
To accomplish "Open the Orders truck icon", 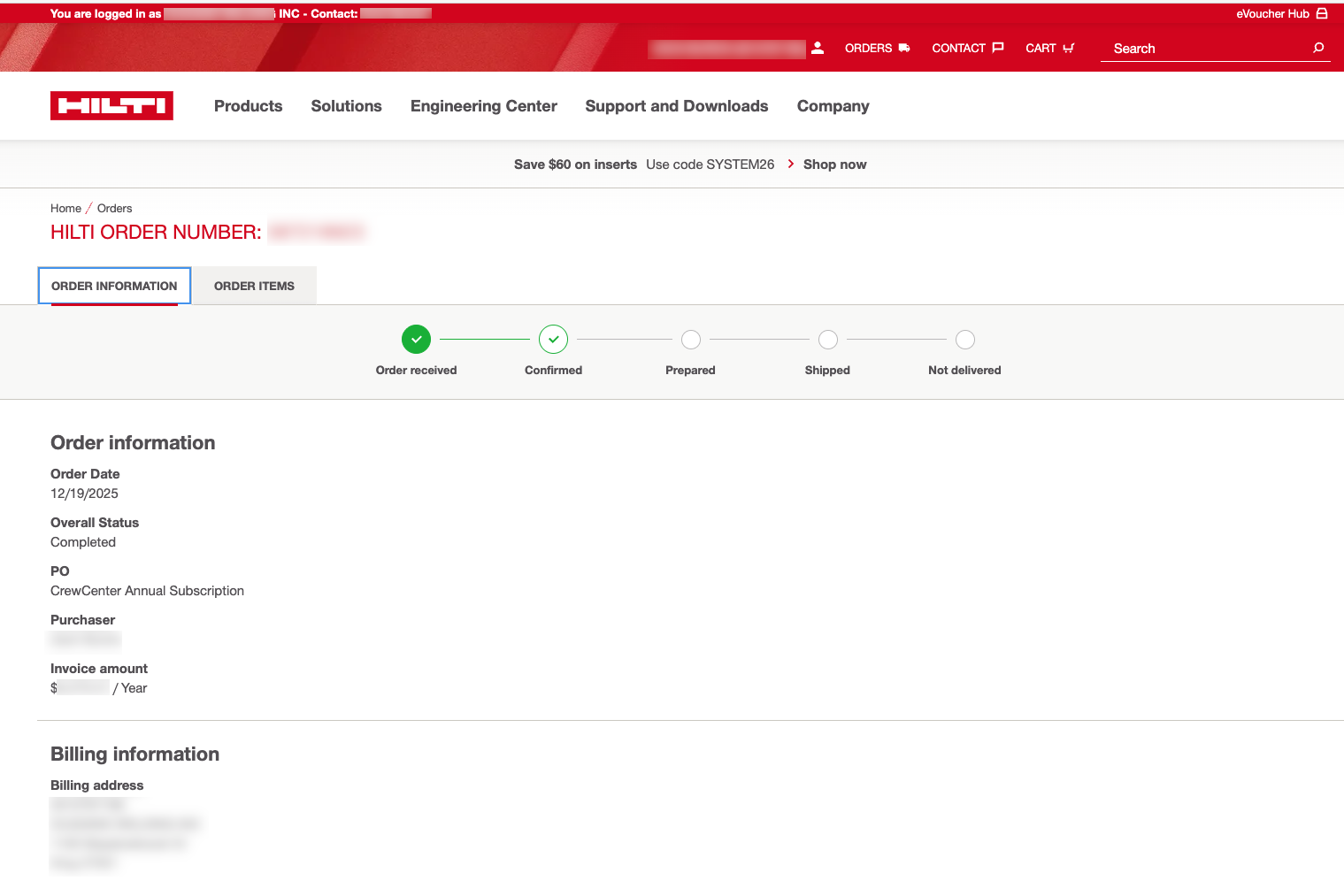I will (904, 48).
